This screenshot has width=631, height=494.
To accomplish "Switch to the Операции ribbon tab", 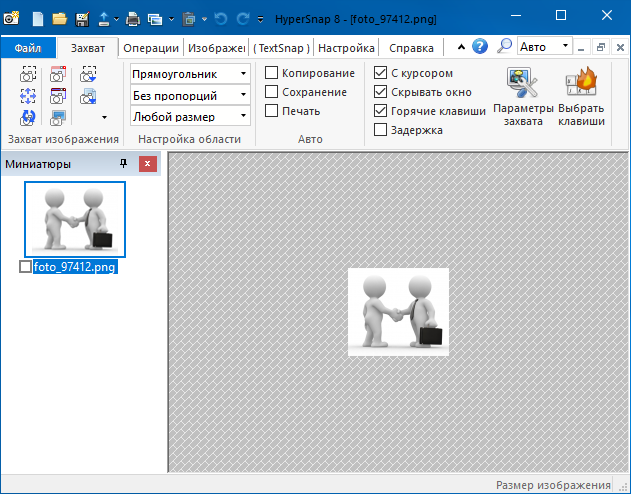I will (x=151, y=48).
